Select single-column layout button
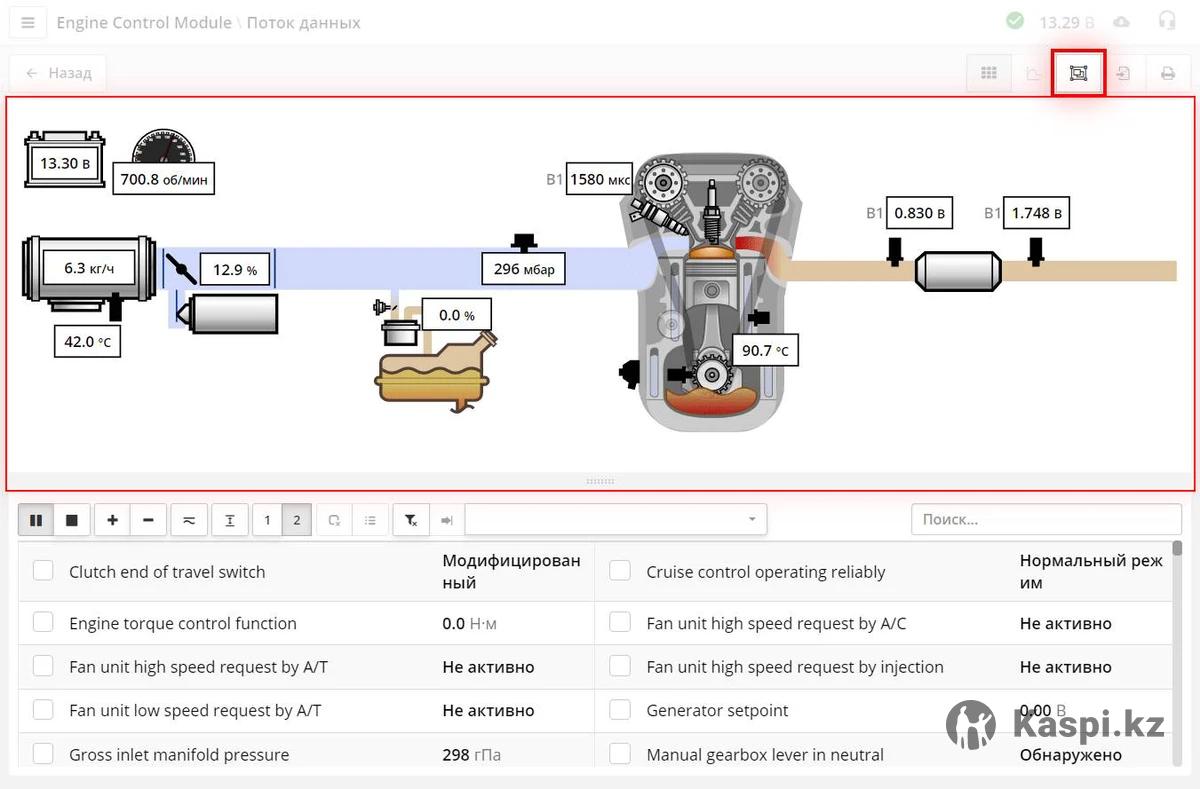 tap(267, 520)
